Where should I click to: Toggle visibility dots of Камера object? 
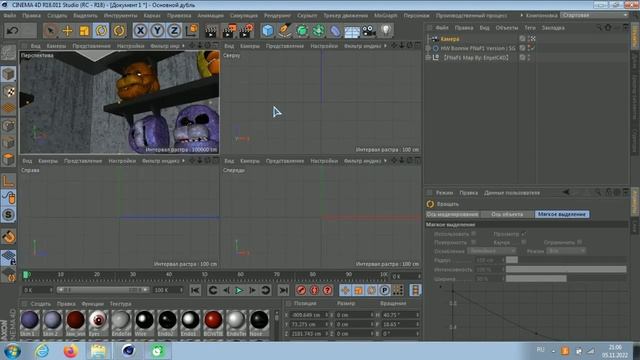click(x=529, y=39)
